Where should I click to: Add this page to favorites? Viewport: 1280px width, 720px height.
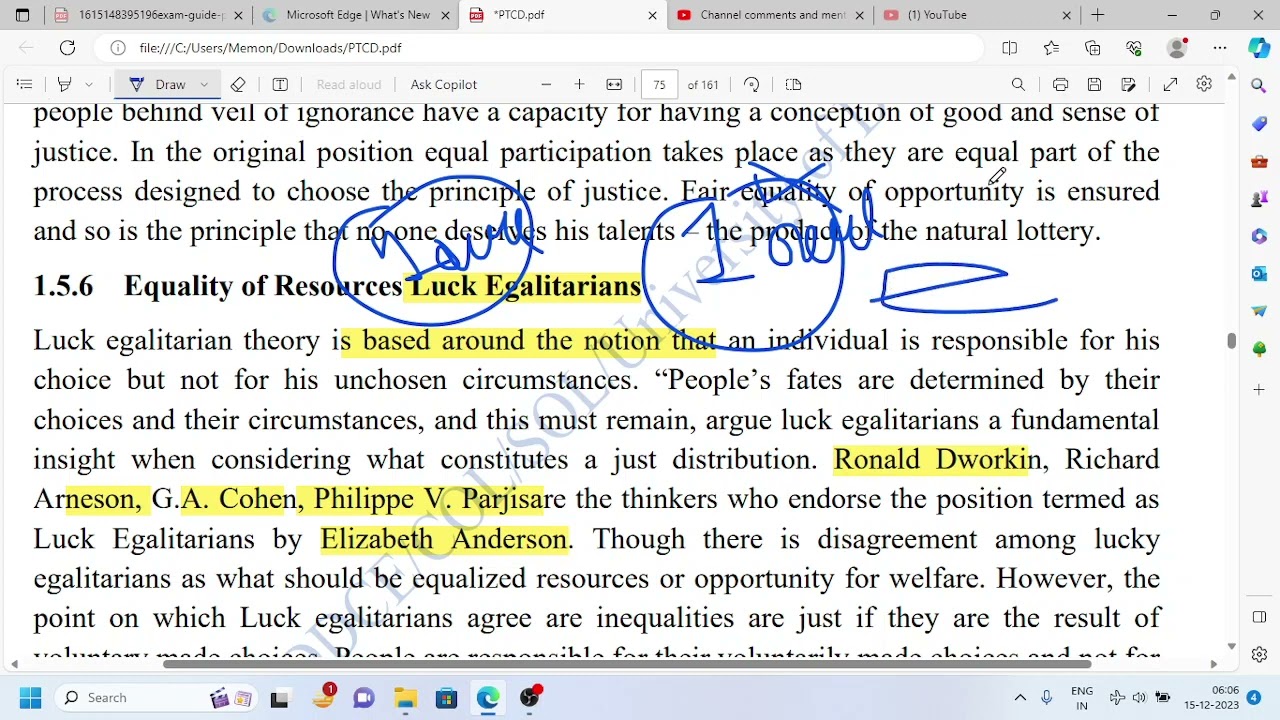point(1051,48)
